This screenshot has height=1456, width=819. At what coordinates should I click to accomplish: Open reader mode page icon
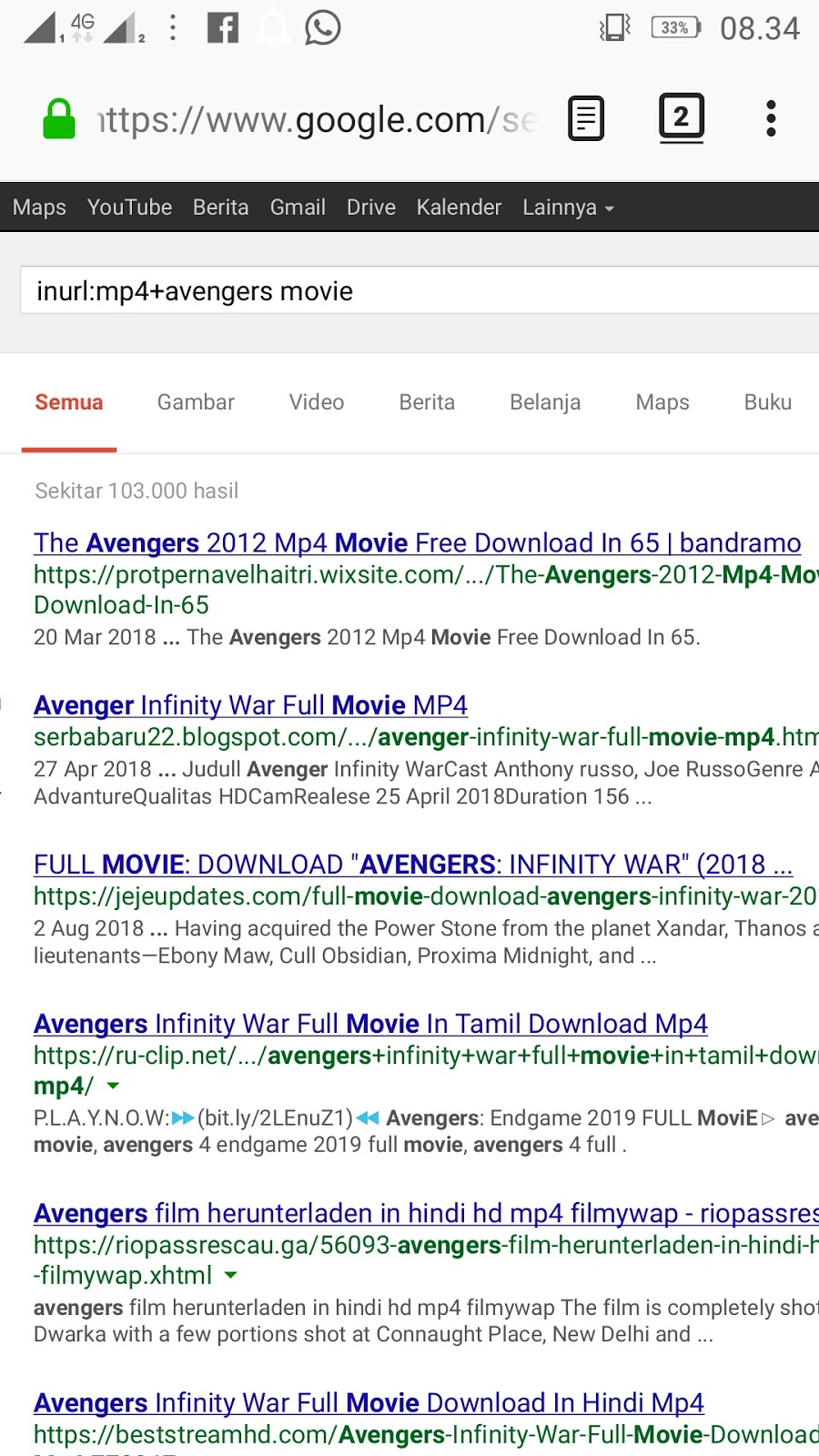click(586, 118)
